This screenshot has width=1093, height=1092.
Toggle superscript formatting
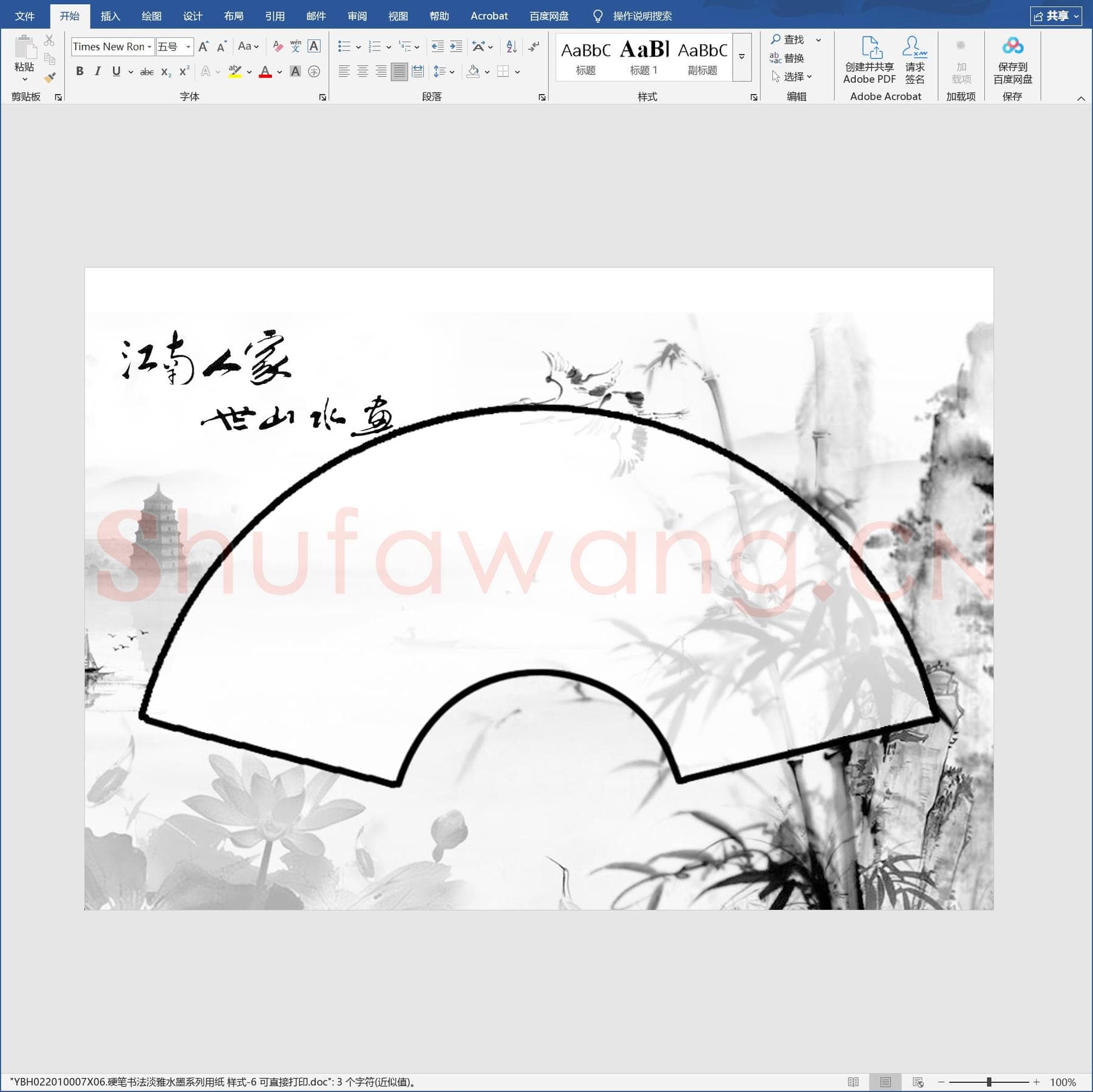[x=184, y=72]
